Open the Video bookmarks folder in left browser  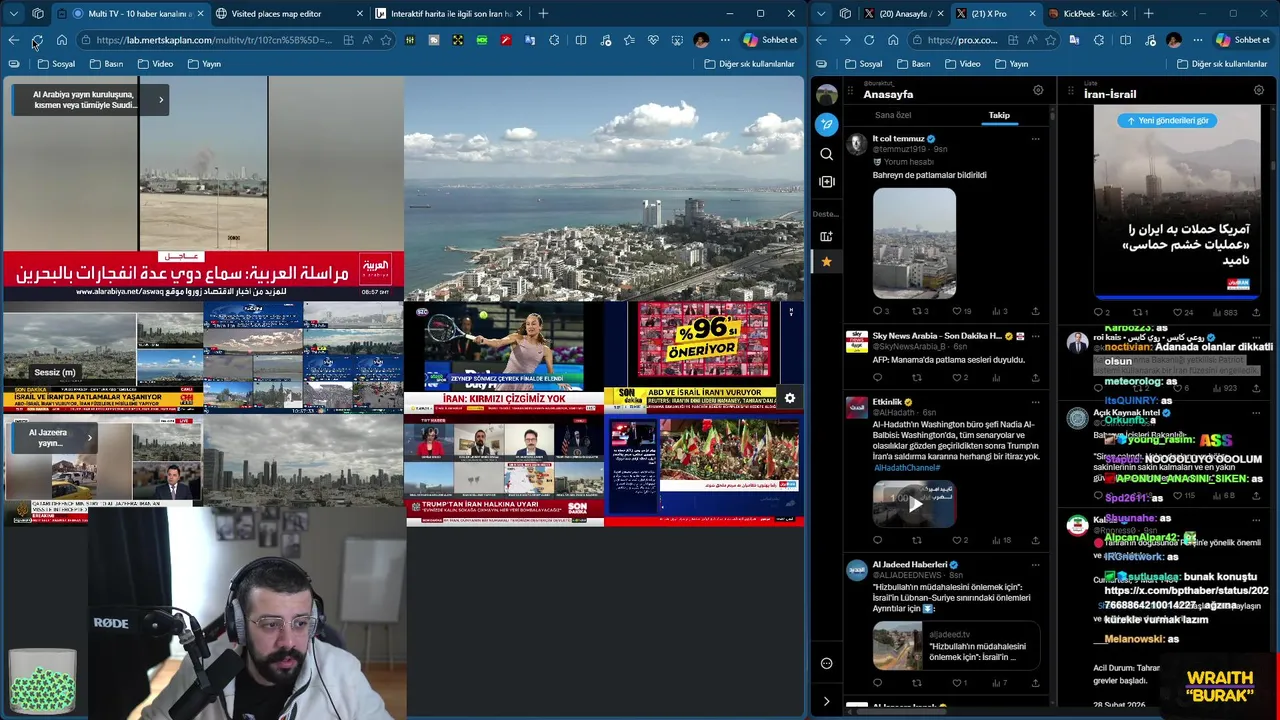[155, 64]
